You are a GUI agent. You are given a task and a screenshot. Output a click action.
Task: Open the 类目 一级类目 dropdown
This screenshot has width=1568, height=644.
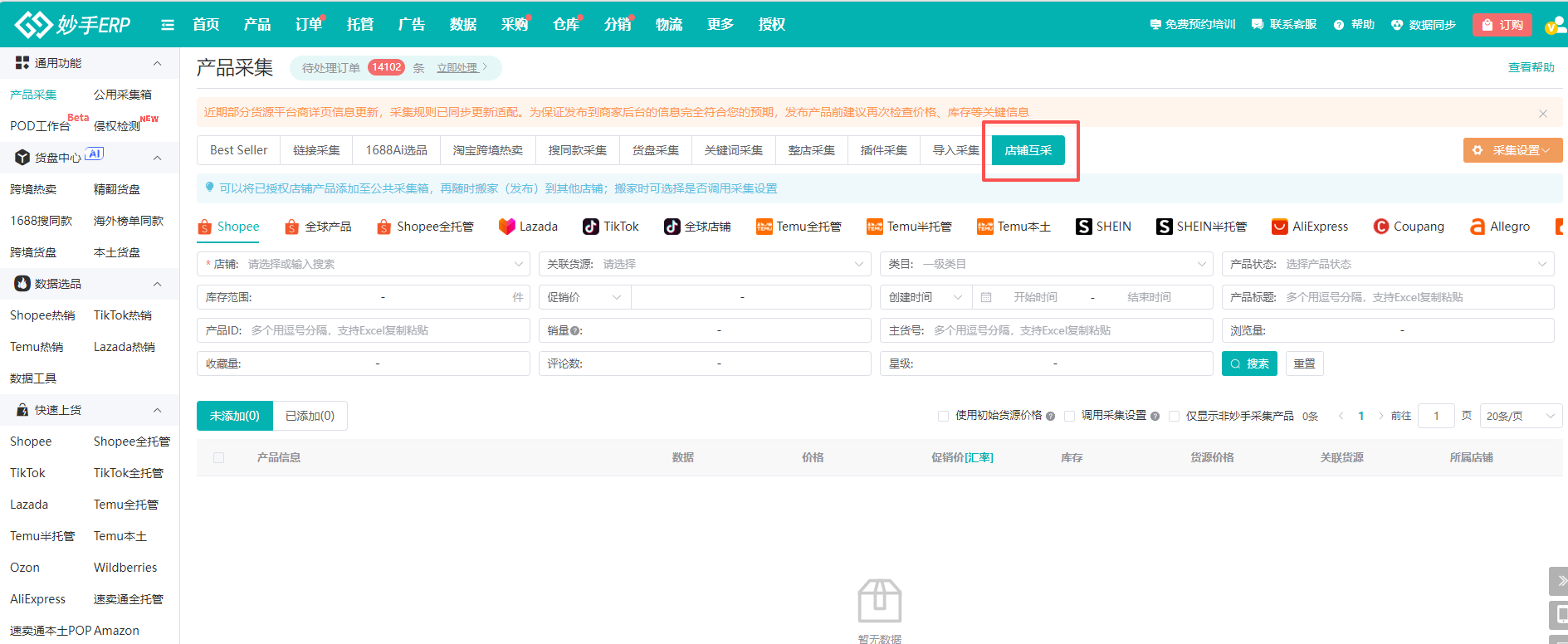pyautogui.click(x=1047, y=264)
